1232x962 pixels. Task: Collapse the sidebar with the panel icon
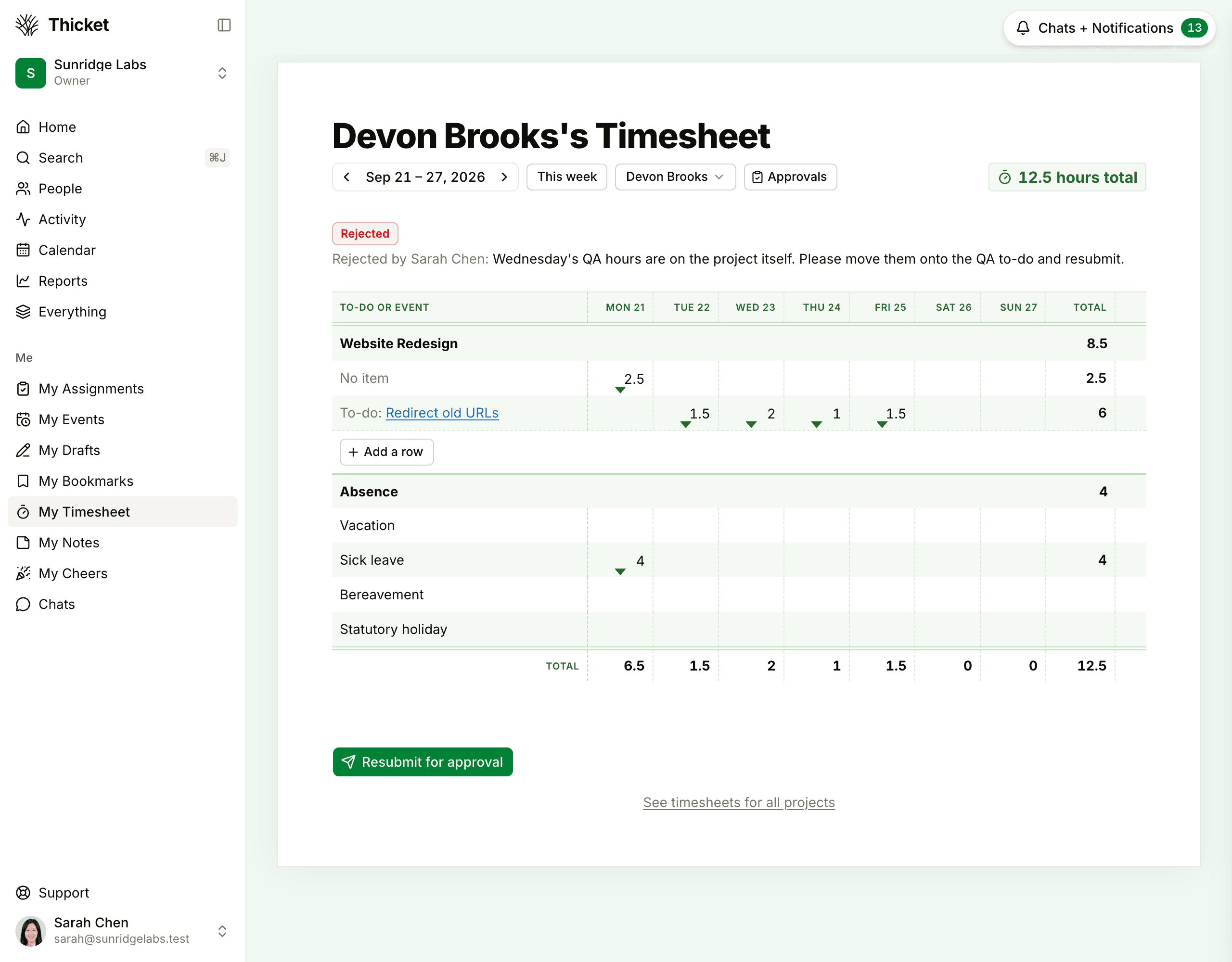(x=224, y=25)
